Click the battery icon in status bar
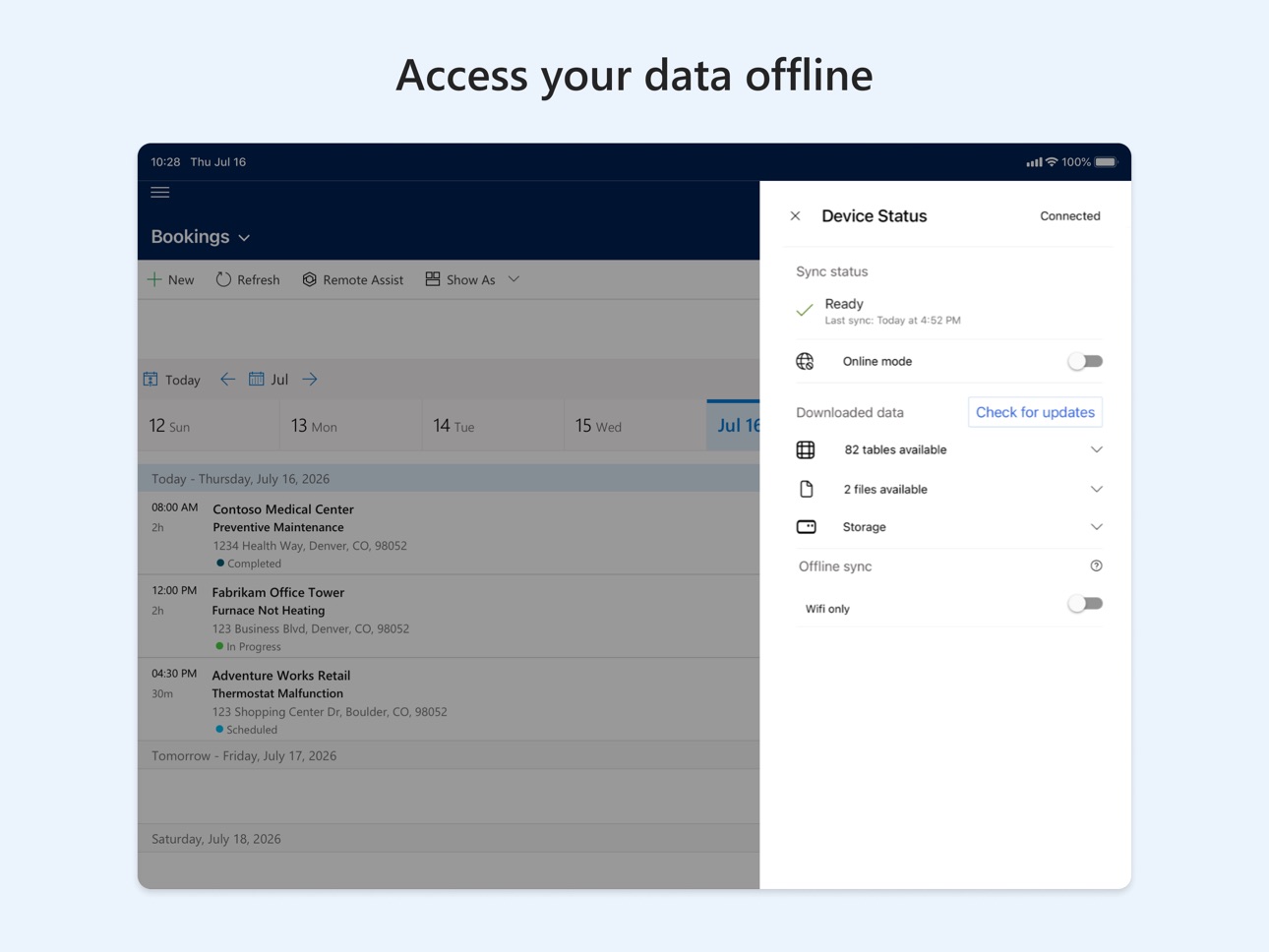This screenshot has height=952, width=1269. (x=1107, y=162)
